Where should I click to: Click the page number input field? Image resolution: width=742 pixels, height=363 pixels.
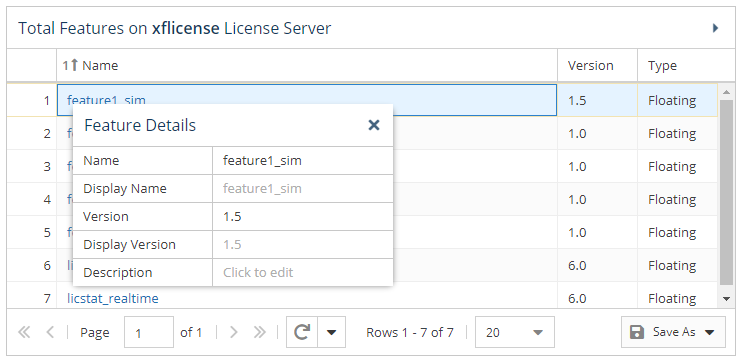point(149,332)
